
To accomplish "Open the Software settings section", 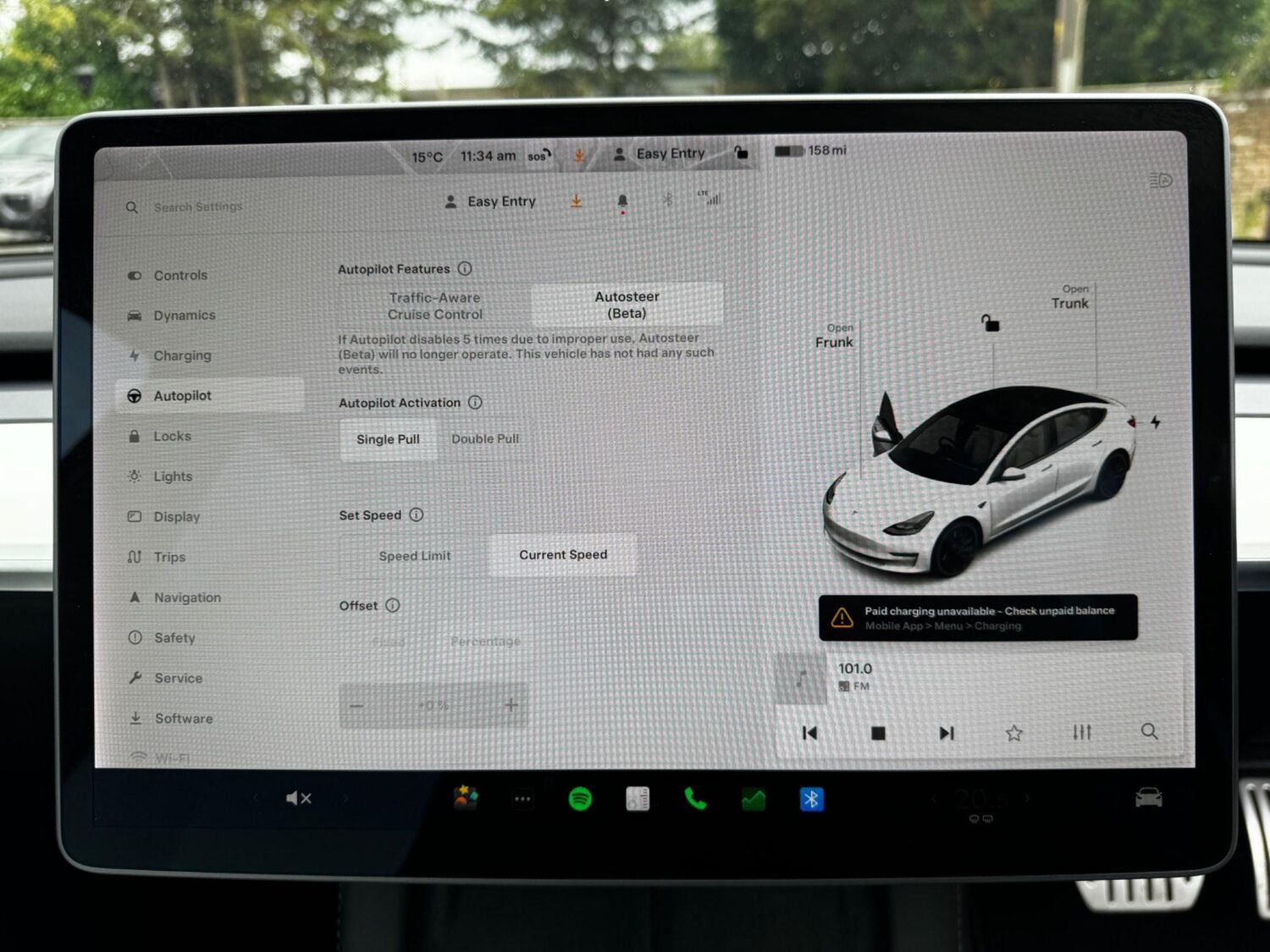I will [x=184, y=718].
